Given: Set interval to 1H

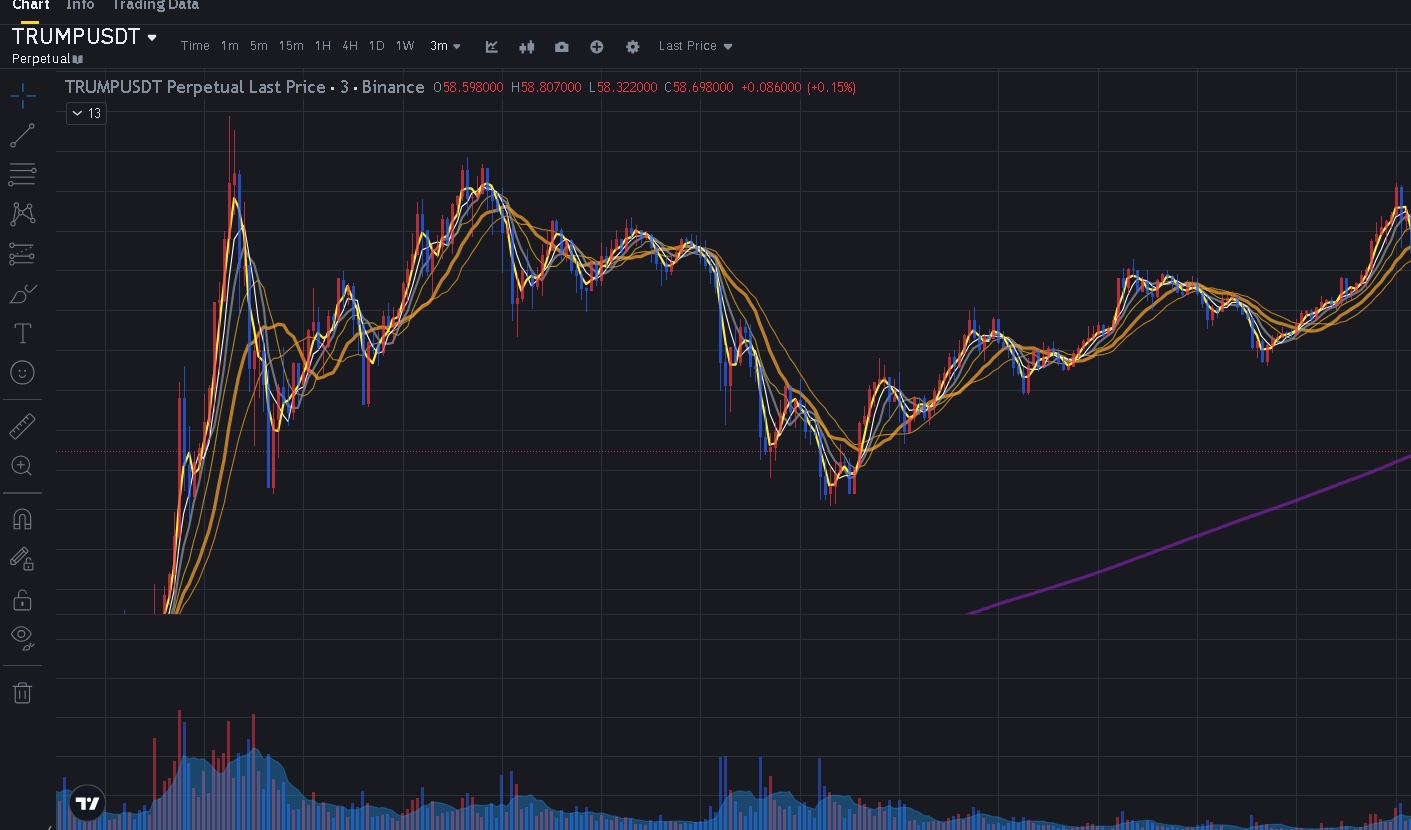Looking at the screenshot, I should [323, 46].
